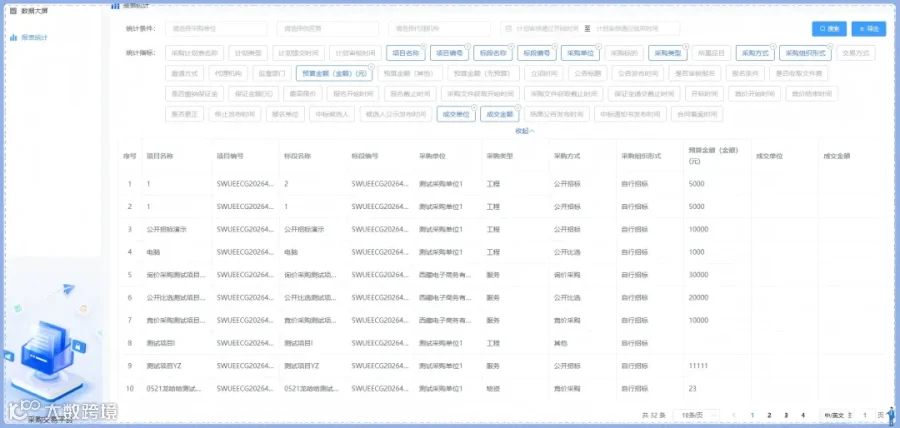This screenshot has height=428, width=900.
Task: Toggle the 立项时间 indicator tag
Action: 544,73
